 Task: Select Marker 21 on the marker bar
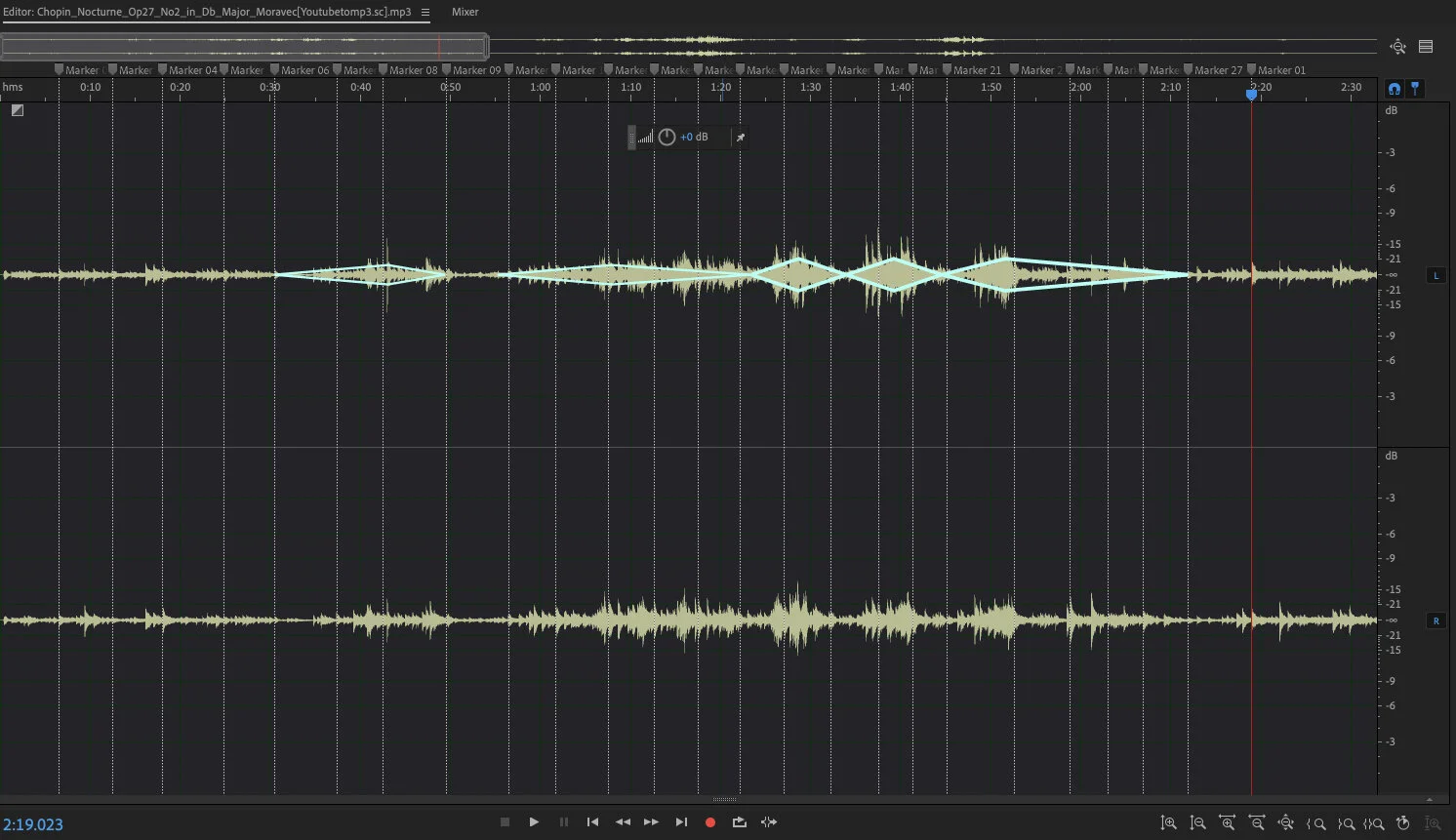(972, 70)
